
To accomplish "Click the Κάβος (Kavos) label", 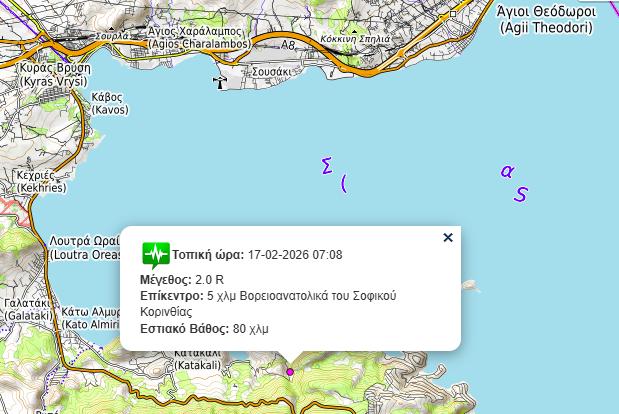I will [109, 102].
